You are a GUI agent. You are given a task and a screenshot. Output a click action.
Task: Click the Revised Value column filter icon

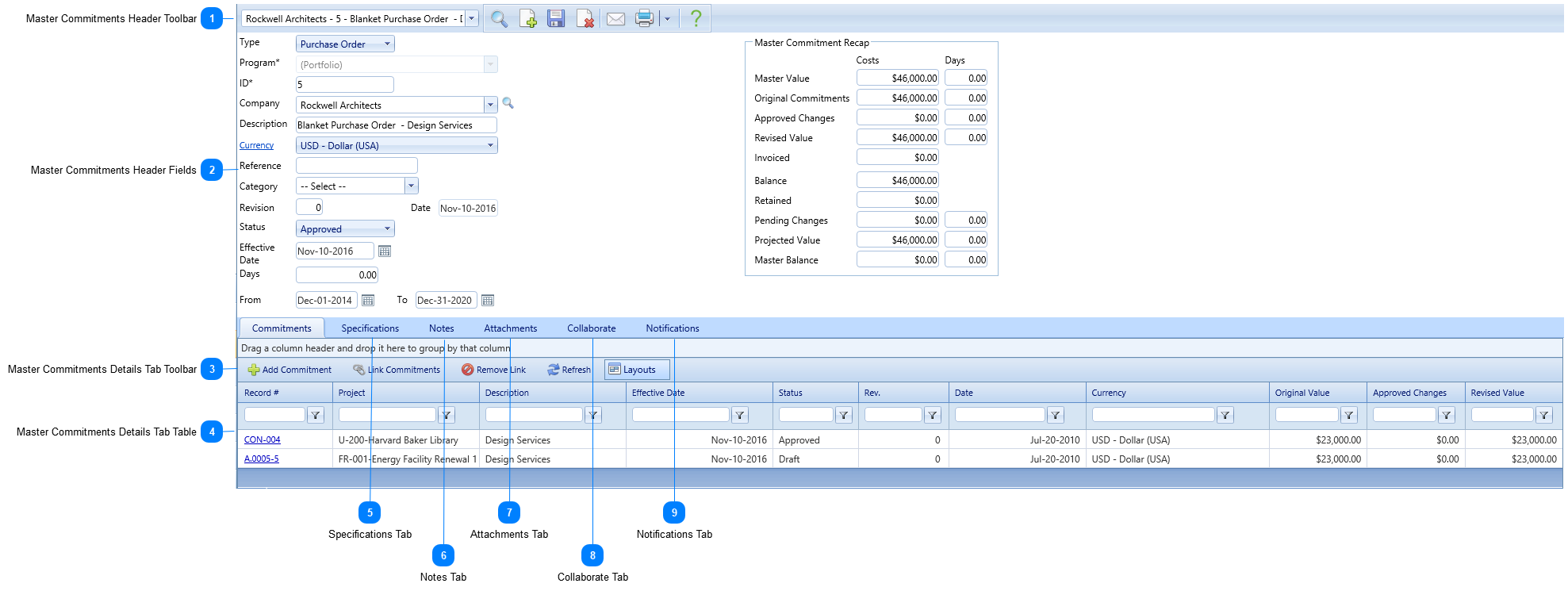pyautogui.click(x=1544, y=415)
